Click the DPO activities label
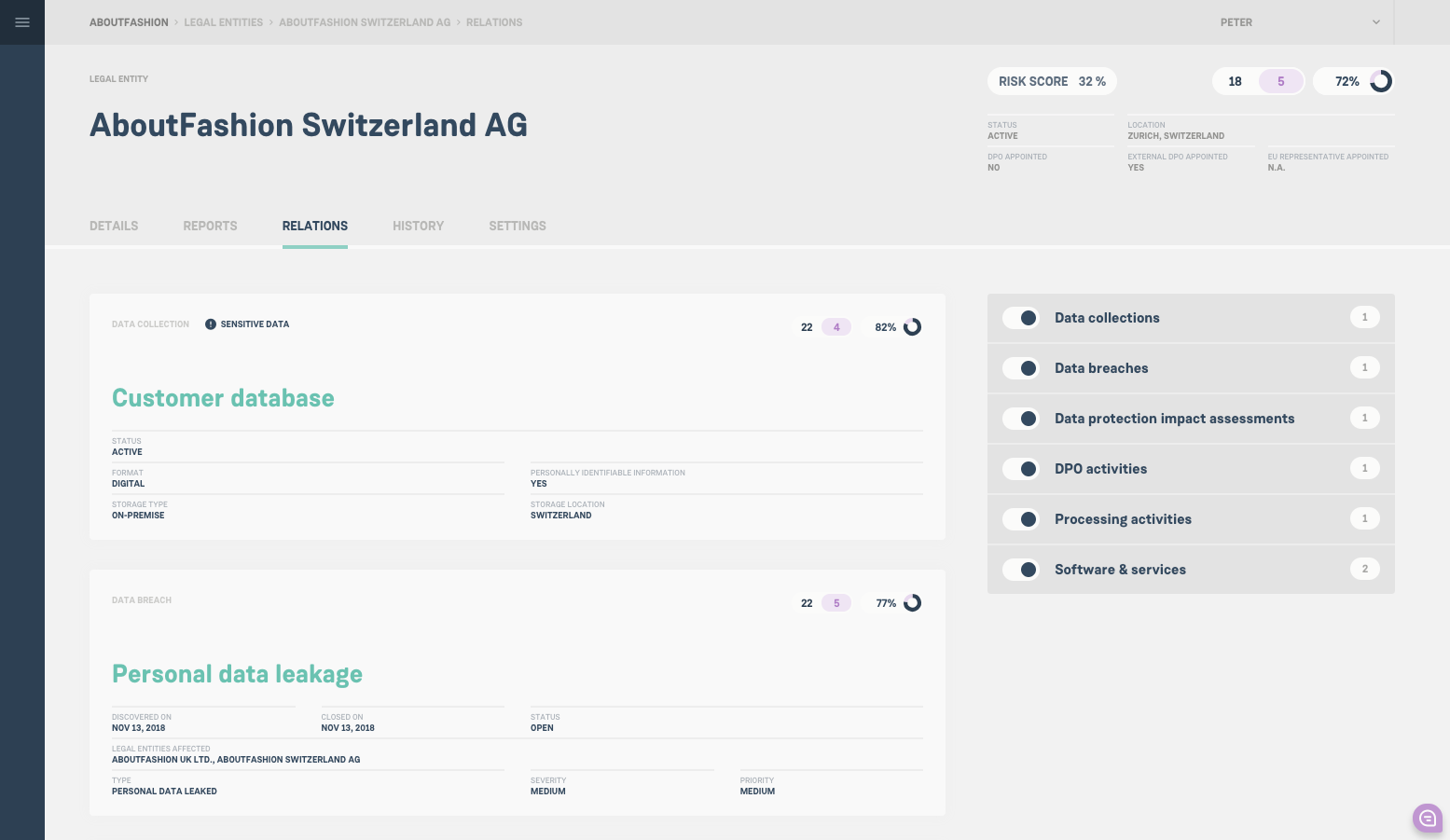1450x840 pixels. pos(1100,469)
